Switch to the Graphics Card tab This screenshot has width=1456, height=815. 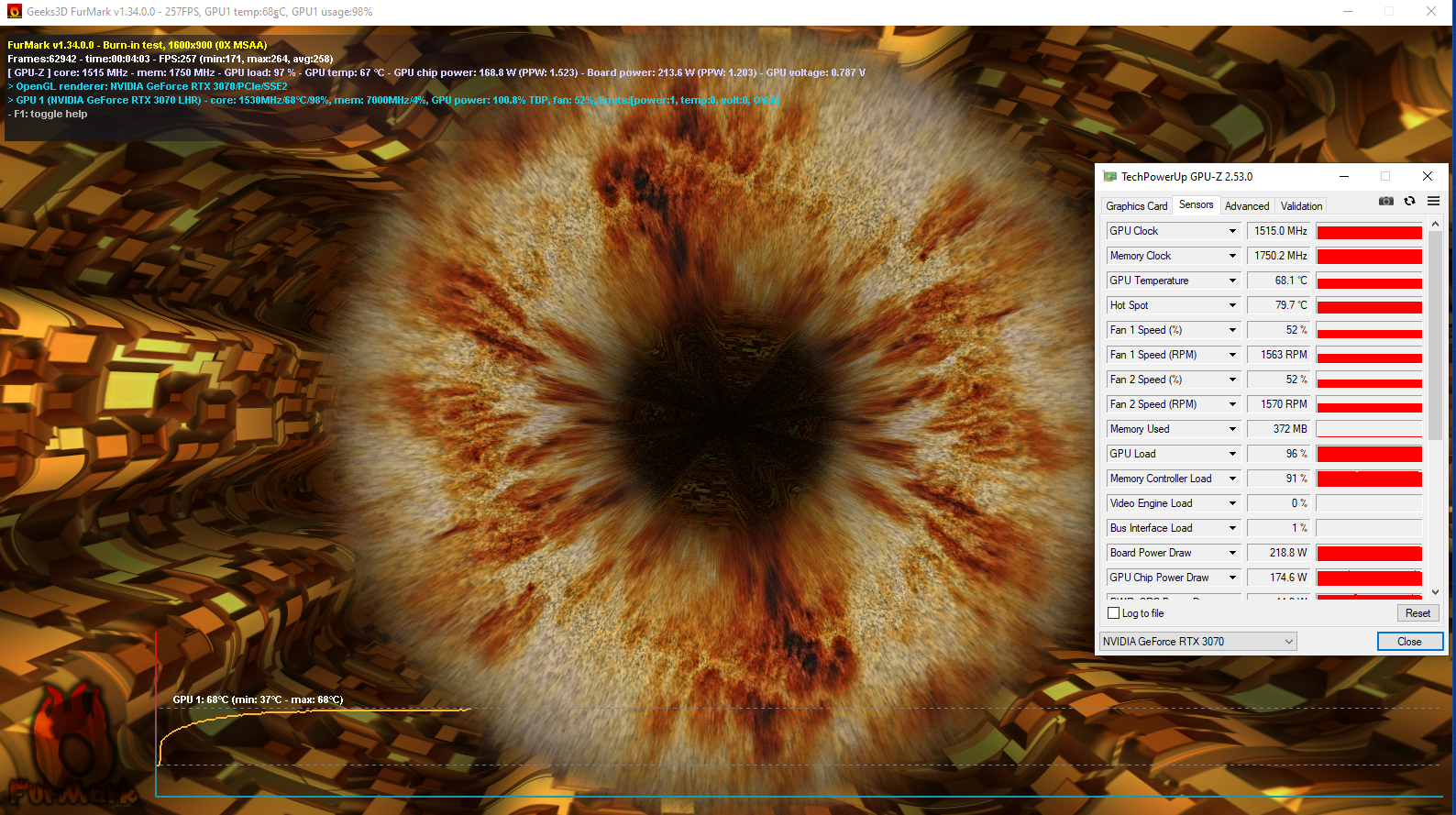[1136, 206]
